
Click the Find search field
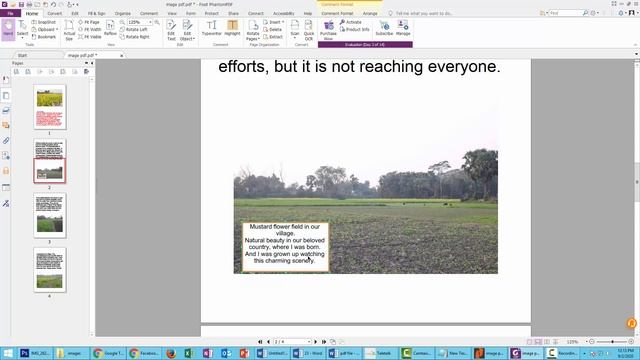(x=565, y=13)
